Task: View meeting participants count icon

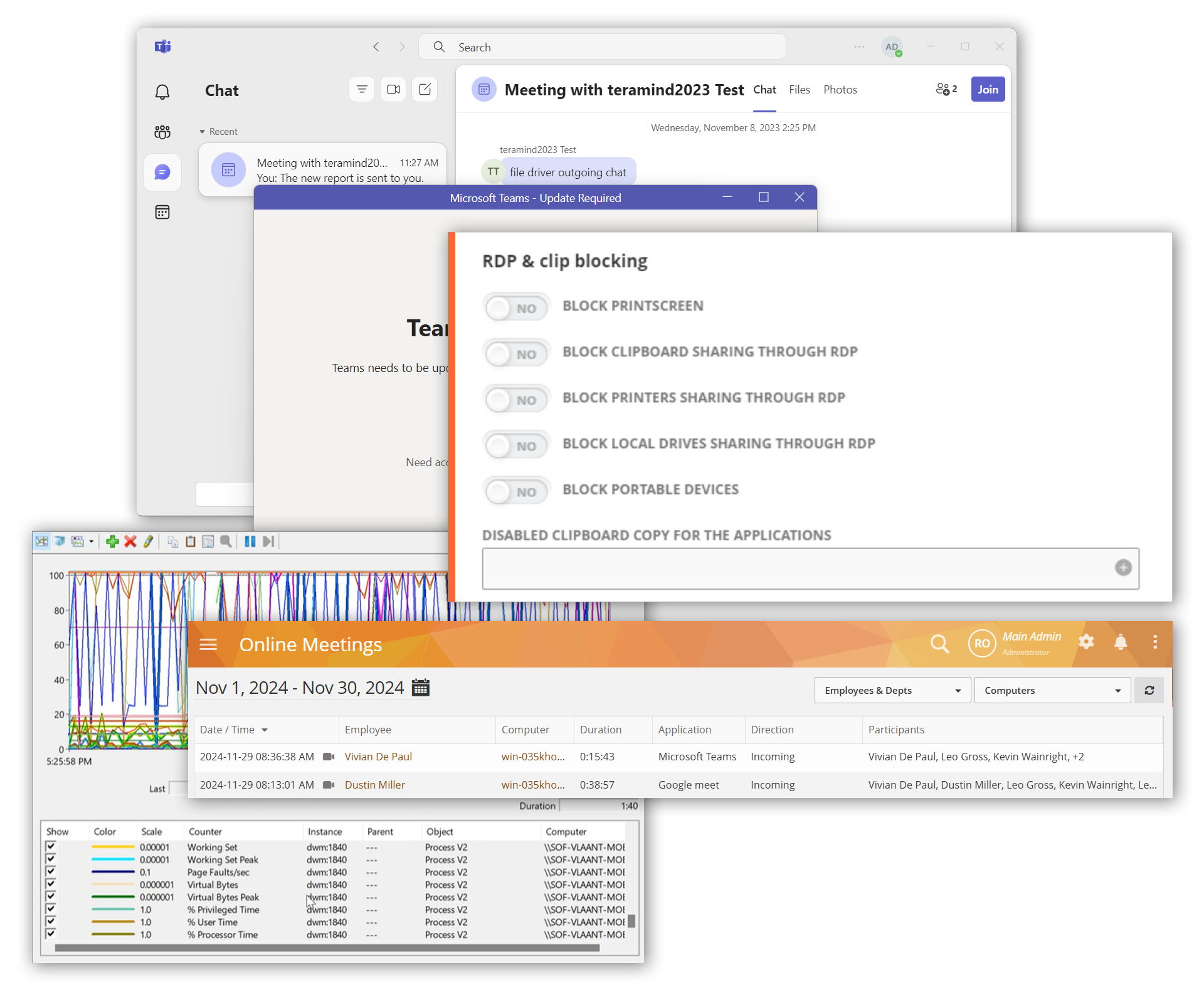Action: [x=946, y=89]
